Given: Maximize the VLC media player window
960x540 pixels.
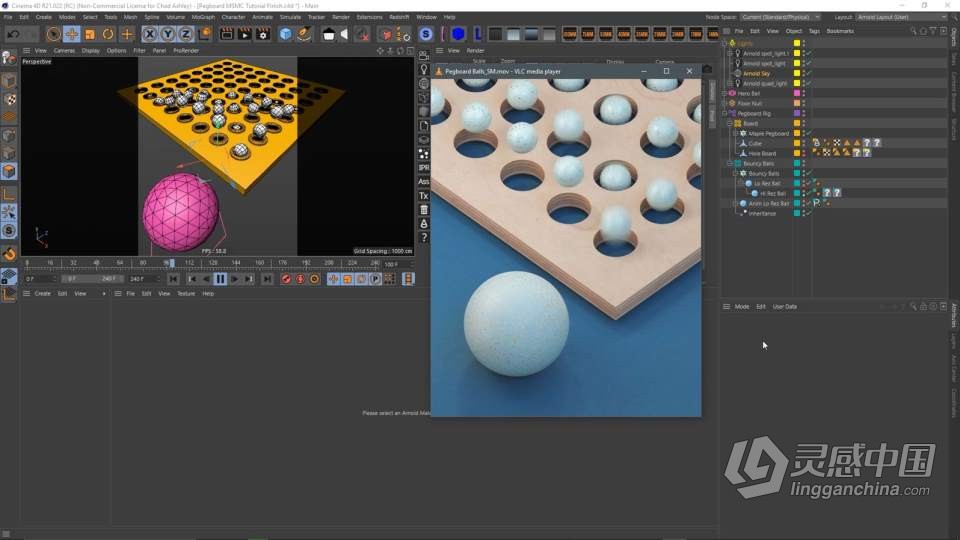Looking at the screenshot, I should [x=666, y=71].
